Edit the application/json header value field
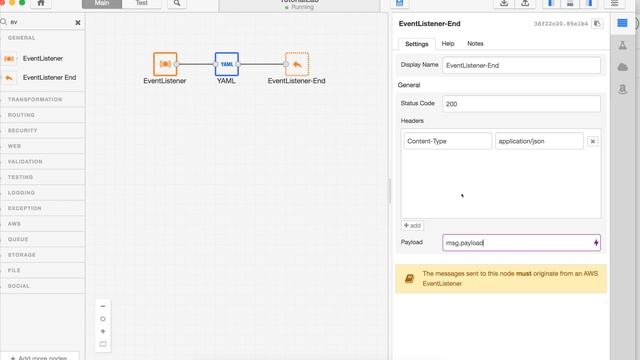 tap(539, 141)
